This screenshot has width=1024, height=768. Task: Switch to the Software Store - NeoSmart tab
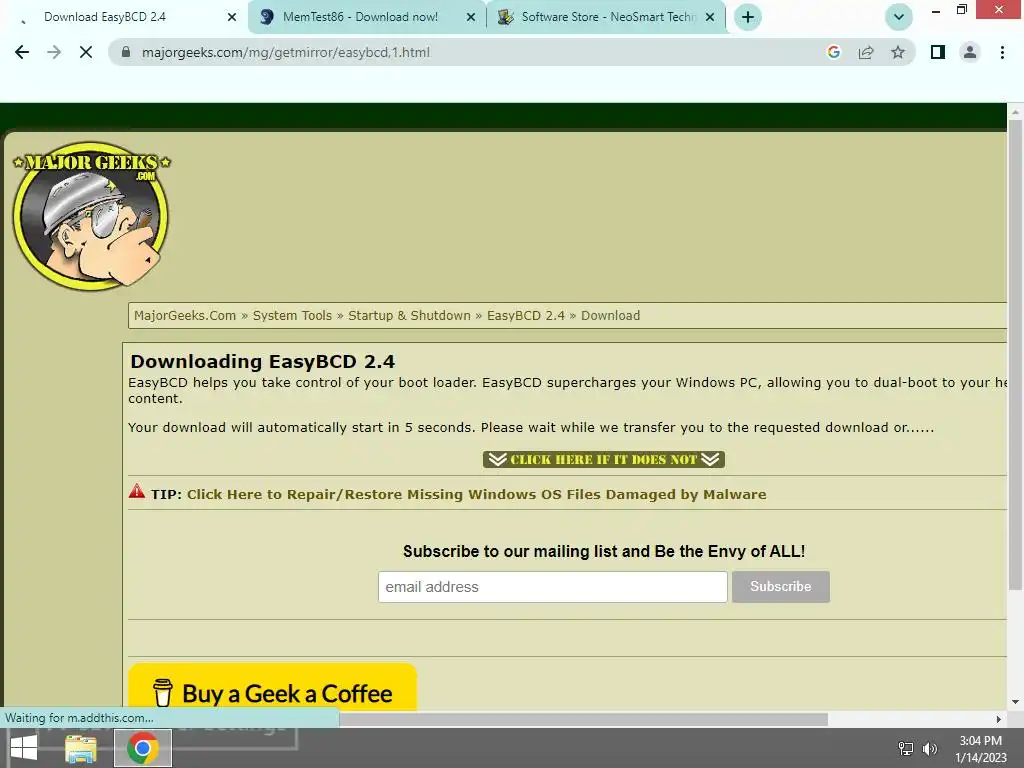[605, 17]
